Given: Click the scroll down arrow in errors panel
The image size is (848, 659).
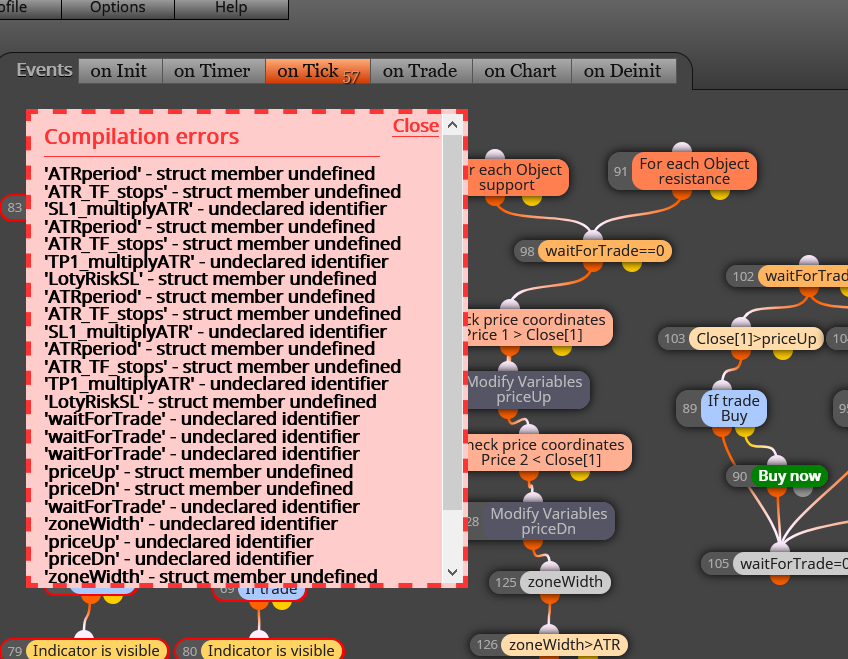Looking at the screenshot, I should pyautogui.click(x=453, y=572).
